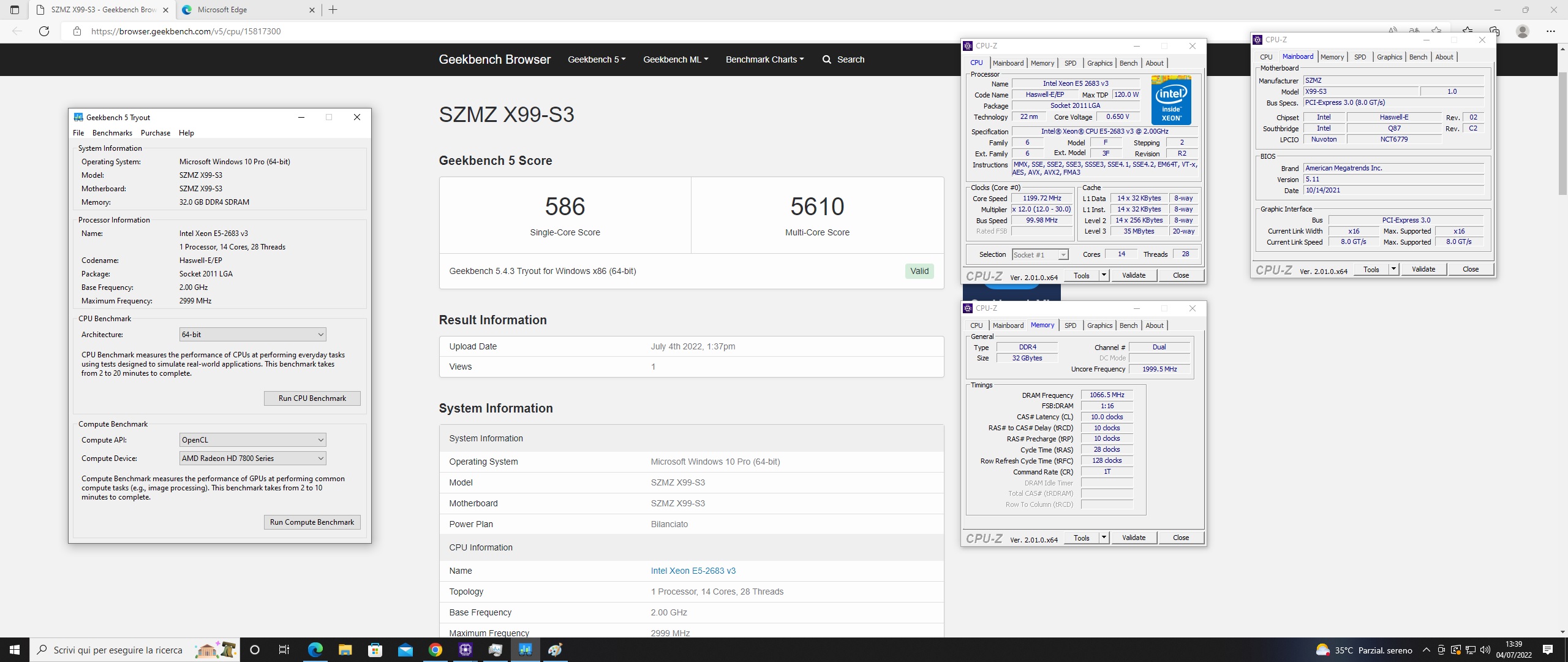
Task: Open Tools dropdown arrow in CPU-Z CPU window
Action: [x=1104, y=275]
